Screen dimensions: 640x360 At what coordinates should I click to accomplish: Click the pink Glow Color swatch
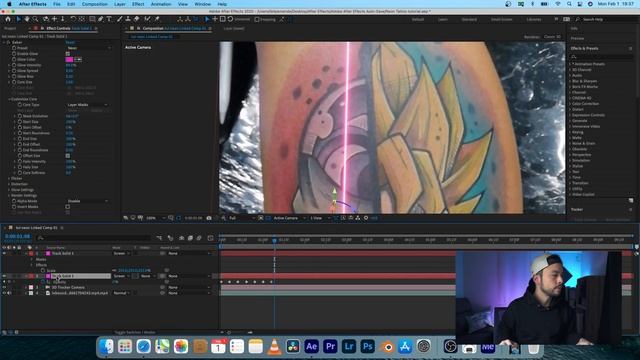point(69,60)
